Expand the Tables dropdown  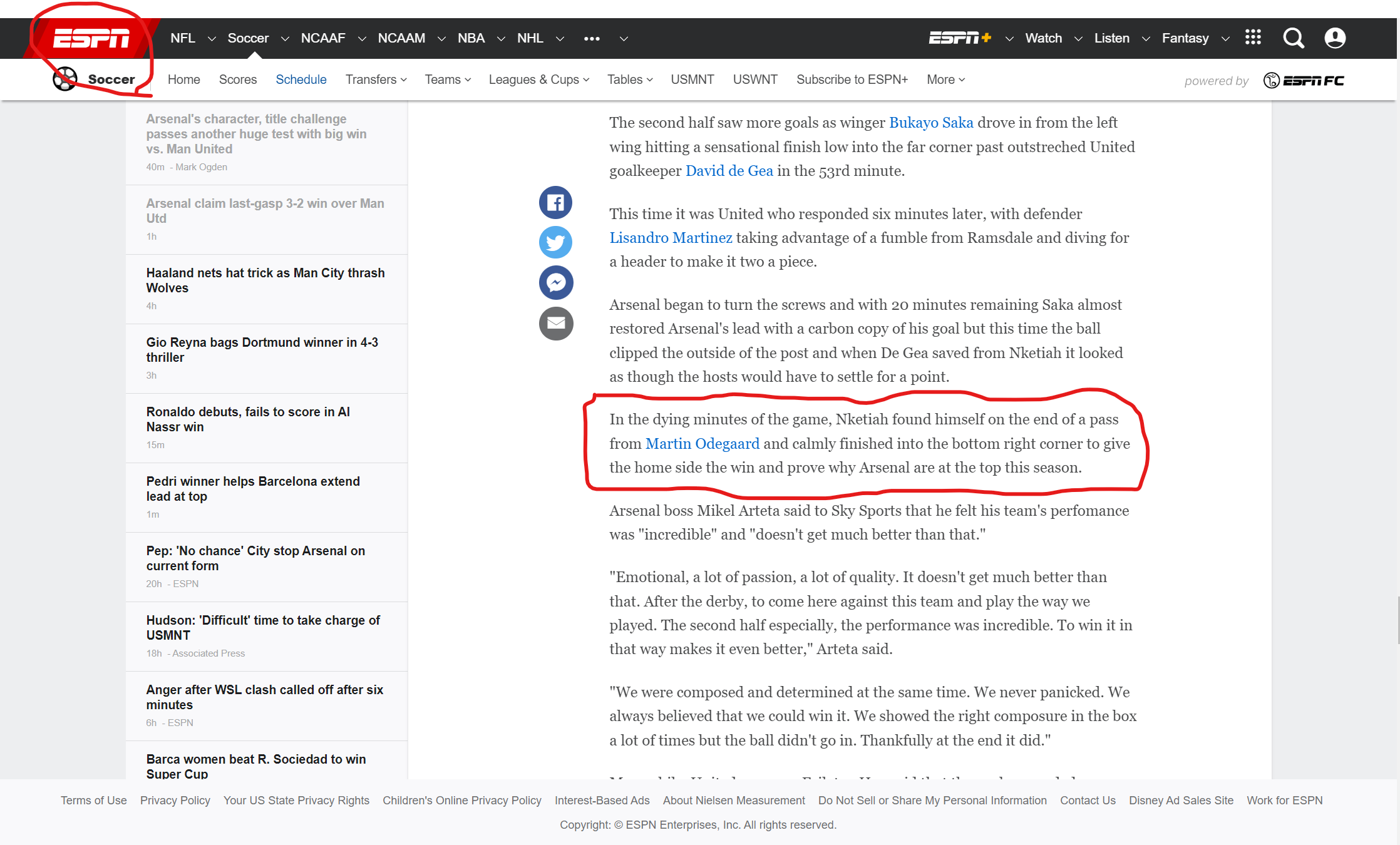[629, 79]
